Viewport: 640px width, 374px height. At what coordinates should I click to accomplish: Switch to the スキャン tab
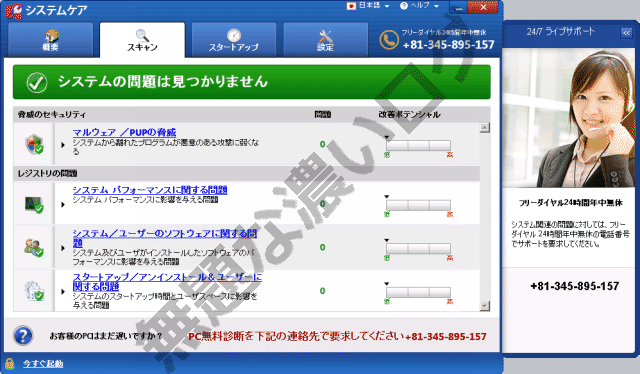[142, 40]
